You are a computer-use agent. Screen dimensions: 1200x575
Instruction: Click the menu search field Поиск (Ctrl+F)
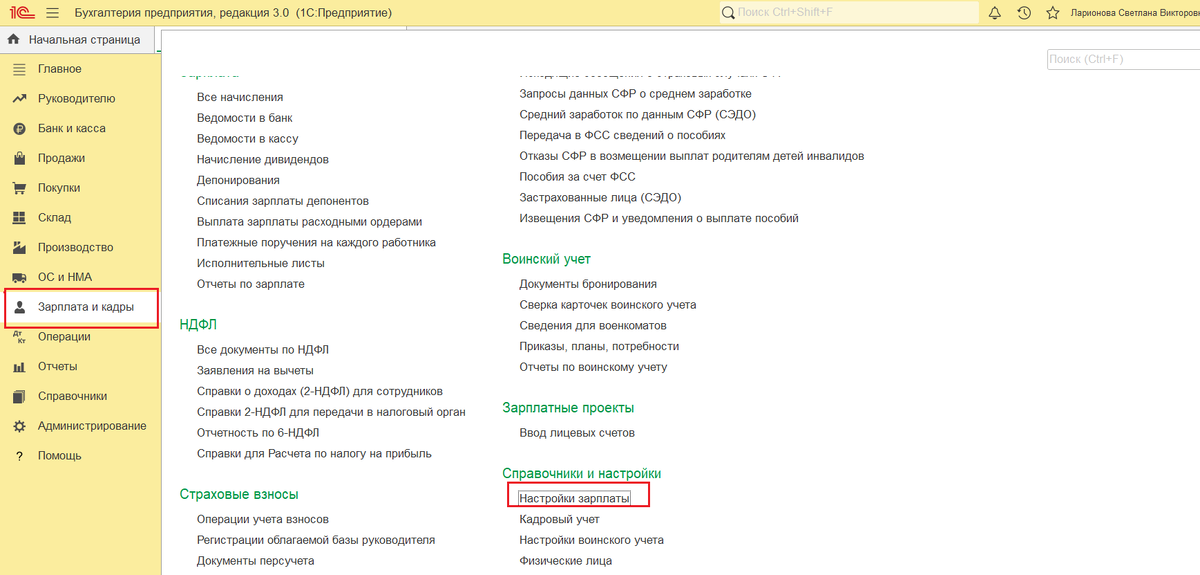coord(1123,60)
